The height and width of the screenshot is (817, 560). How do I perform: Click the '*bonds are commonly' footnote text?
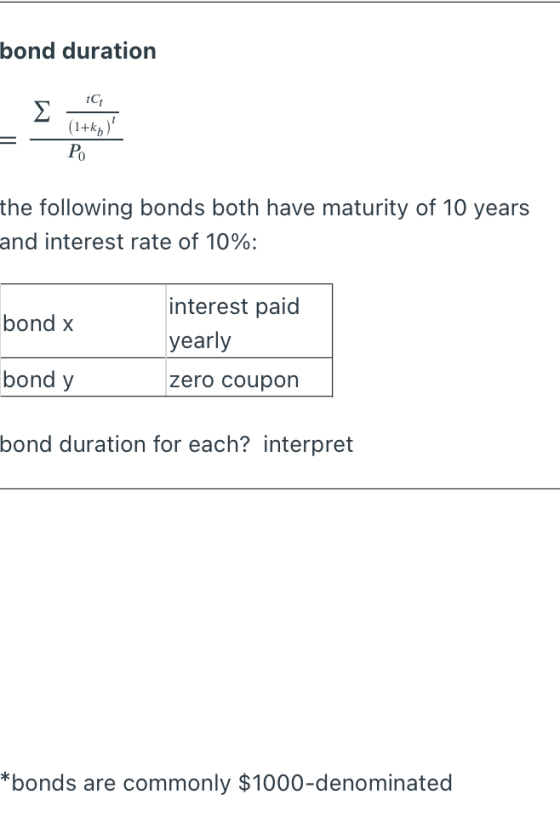[115, 783]
